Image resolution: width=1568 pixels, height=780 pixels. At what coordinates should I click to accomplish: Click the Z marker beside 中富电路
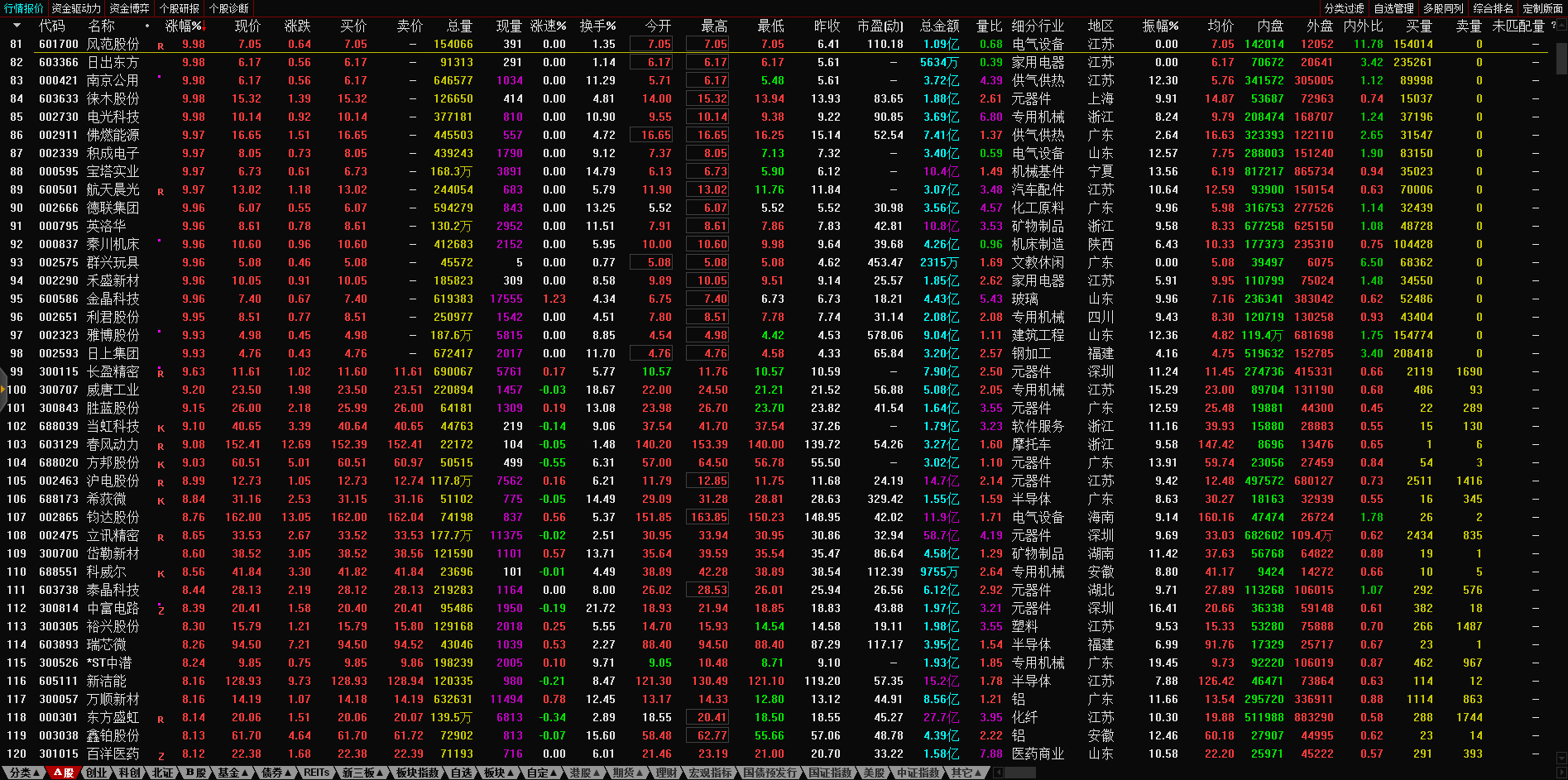coord(161,610)
